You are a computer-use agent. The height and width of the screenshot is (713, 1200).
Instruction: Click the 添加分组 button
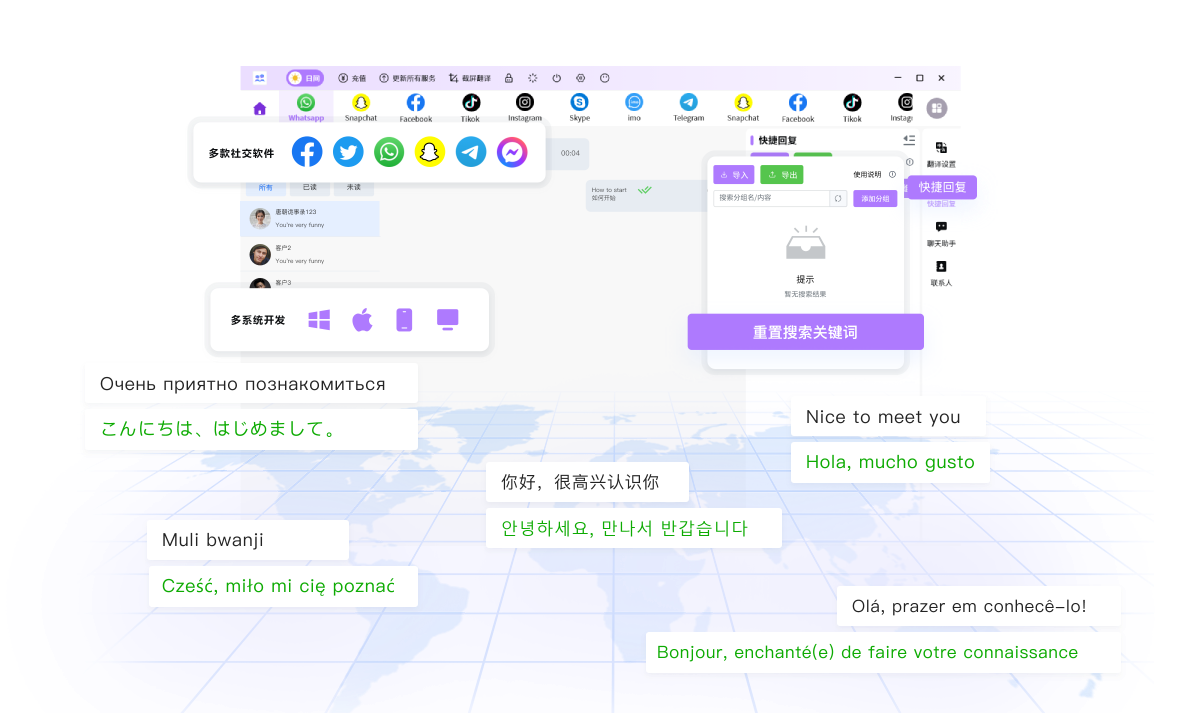point(875,198)
